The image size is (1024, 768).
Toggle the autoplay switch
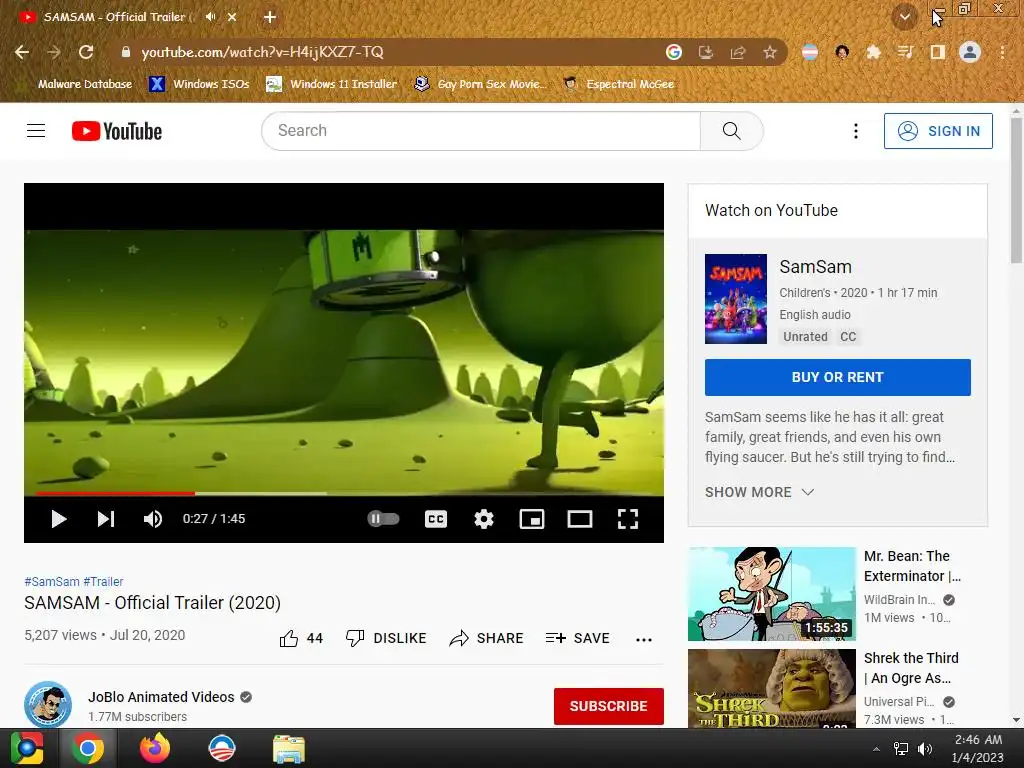tap(383, 519)
